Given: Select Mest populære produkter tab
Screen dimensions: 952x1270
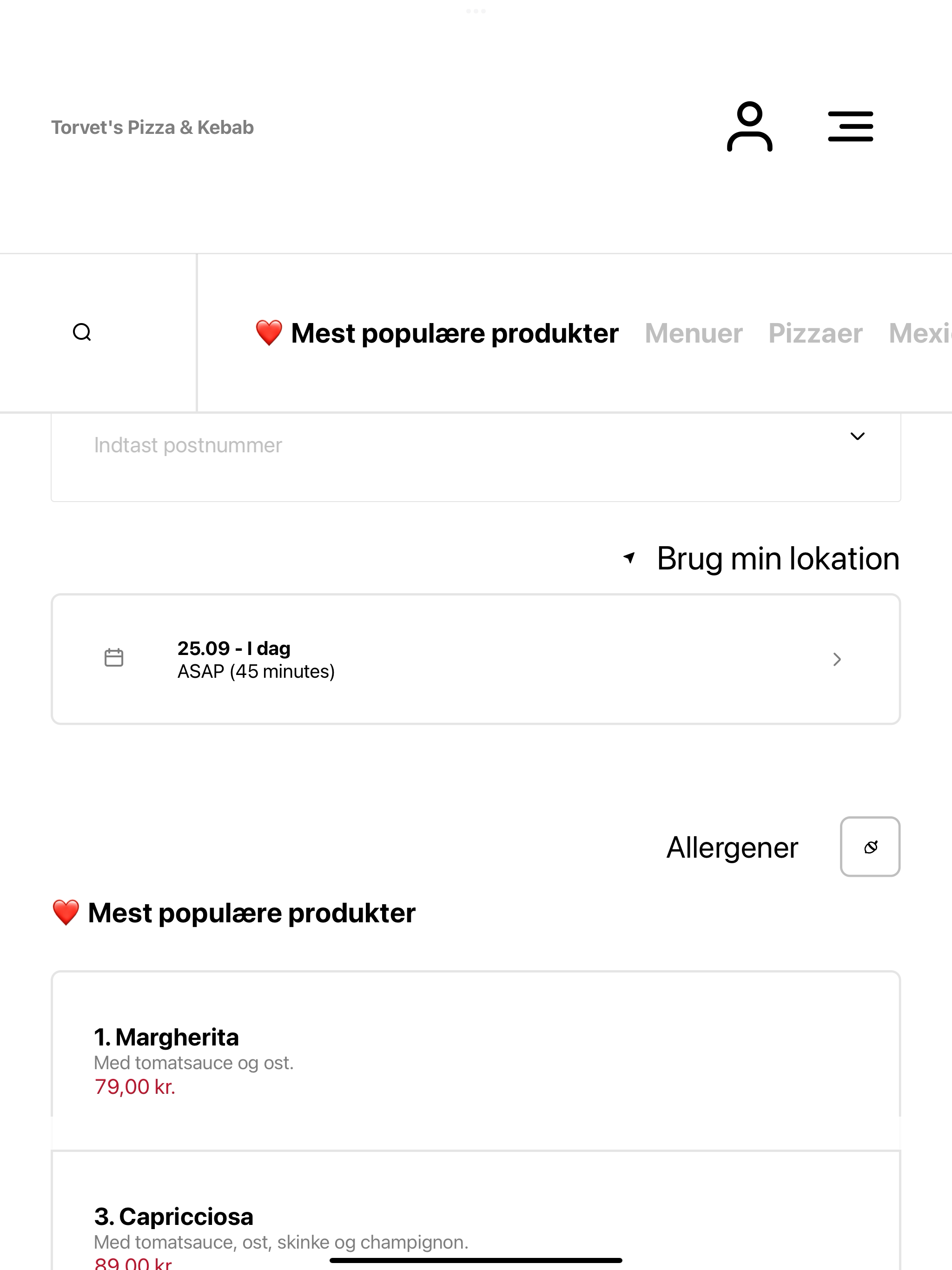Looking at the screenshot, I should pos(437,334).
